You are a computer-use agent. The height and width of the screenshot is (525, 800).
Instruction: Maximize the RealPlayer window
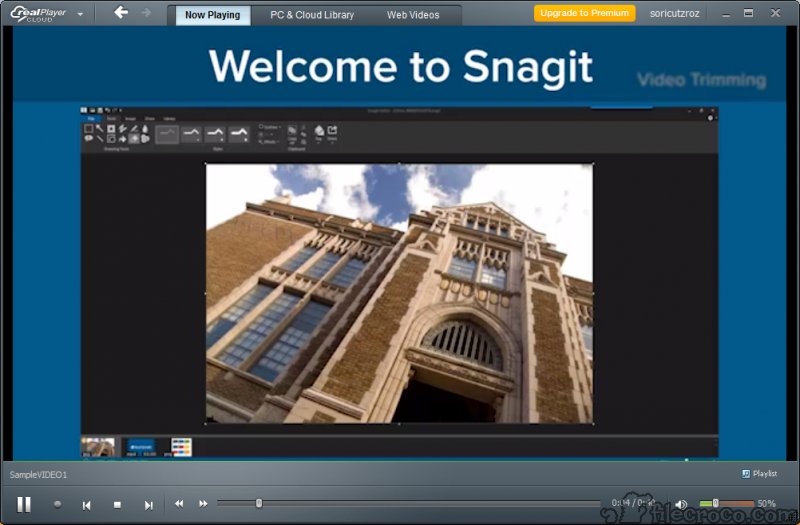(748, 13)
